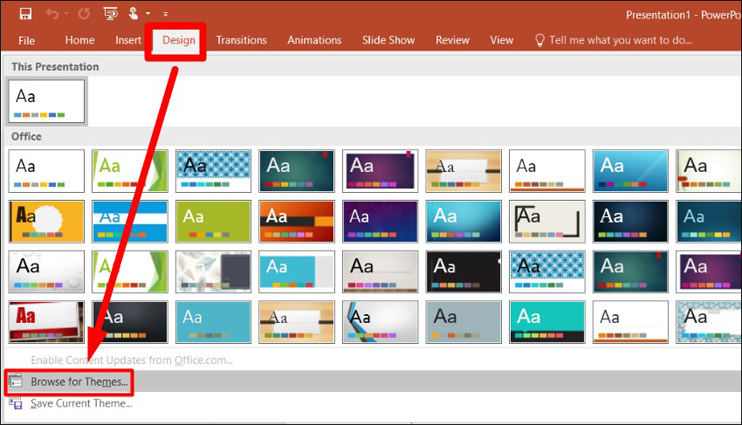Pick the turquoise theme with black bottom bar
The image size is (742, 425).
(547, 322)
